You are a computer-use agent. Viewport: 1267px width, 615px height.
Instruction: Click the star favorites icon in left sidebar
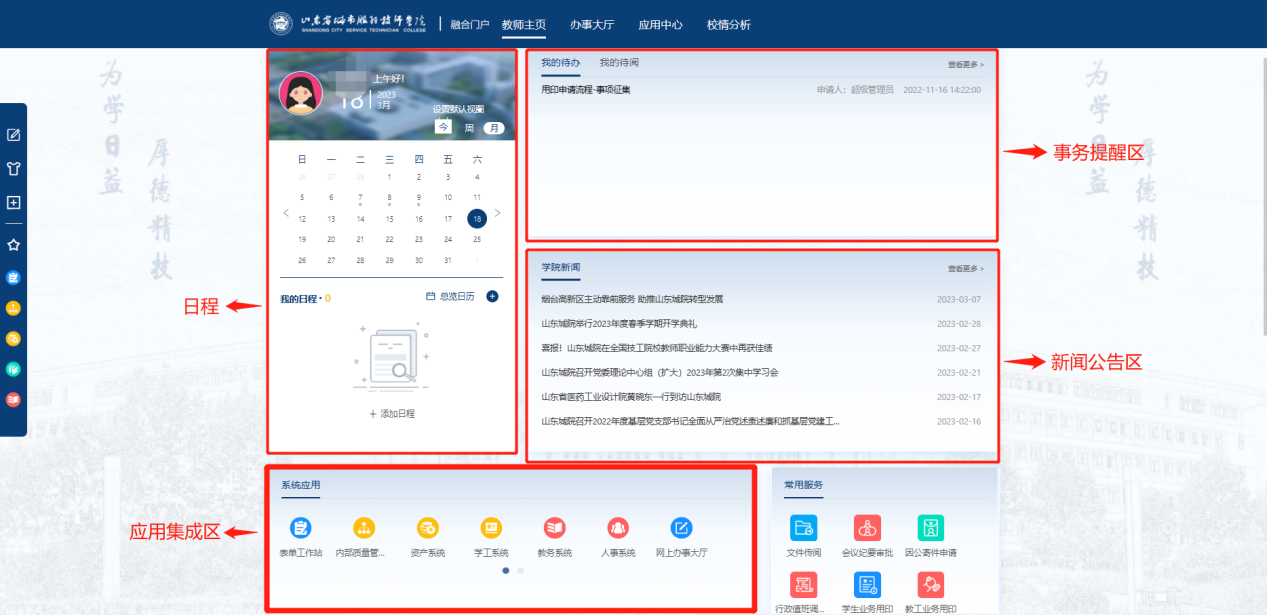coord(14,244)
